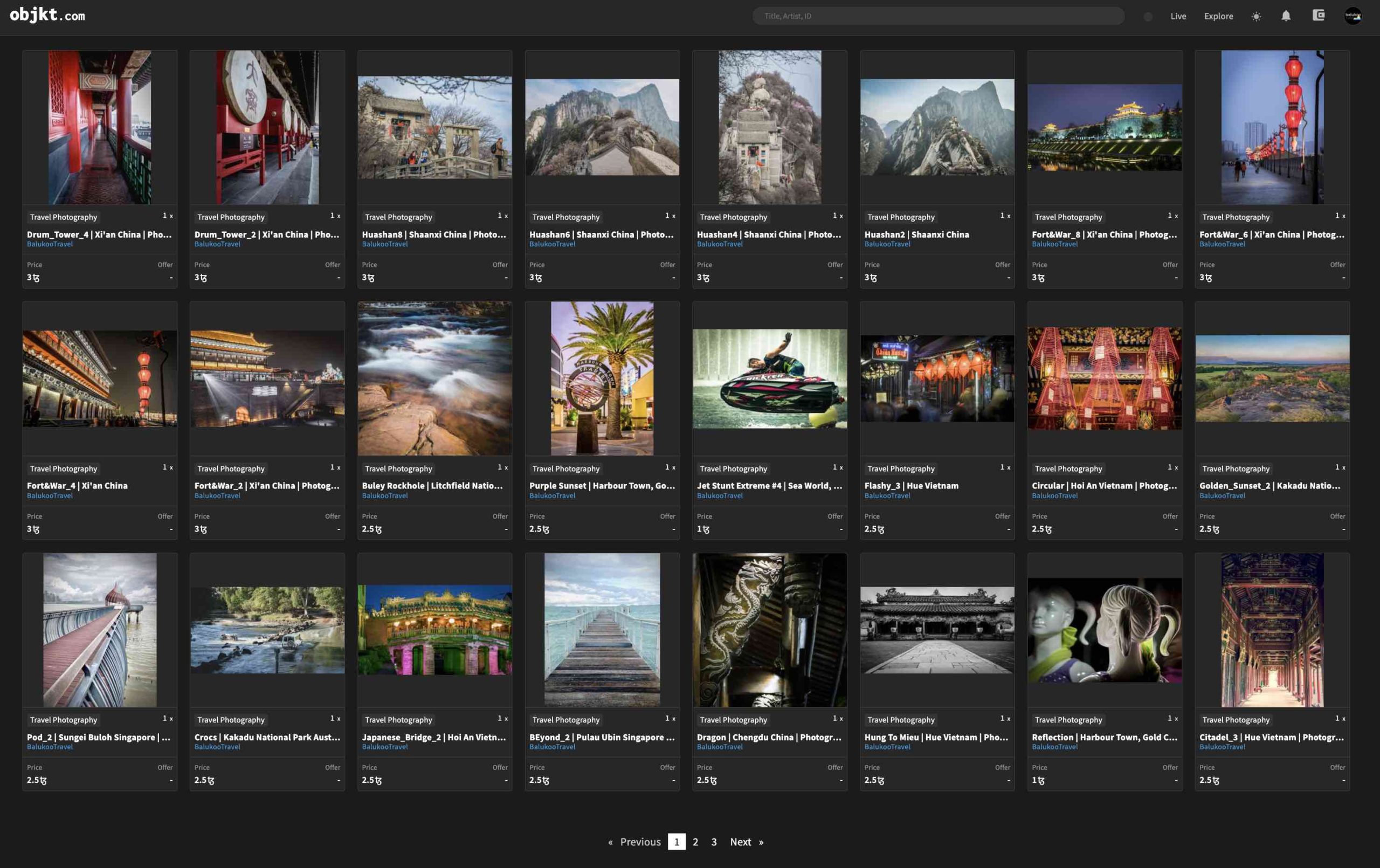Open the Live menu item
Viewport: 1380px width, 868px height.
tap(1178, 16)
